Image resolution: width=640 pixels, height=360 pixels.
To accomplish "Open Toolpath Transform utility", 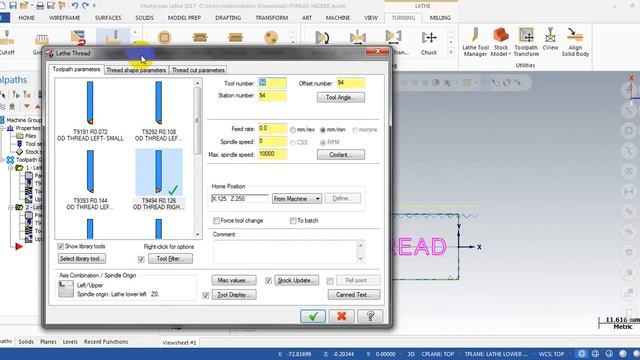I will pyautogui.click(x=526, y=42).
